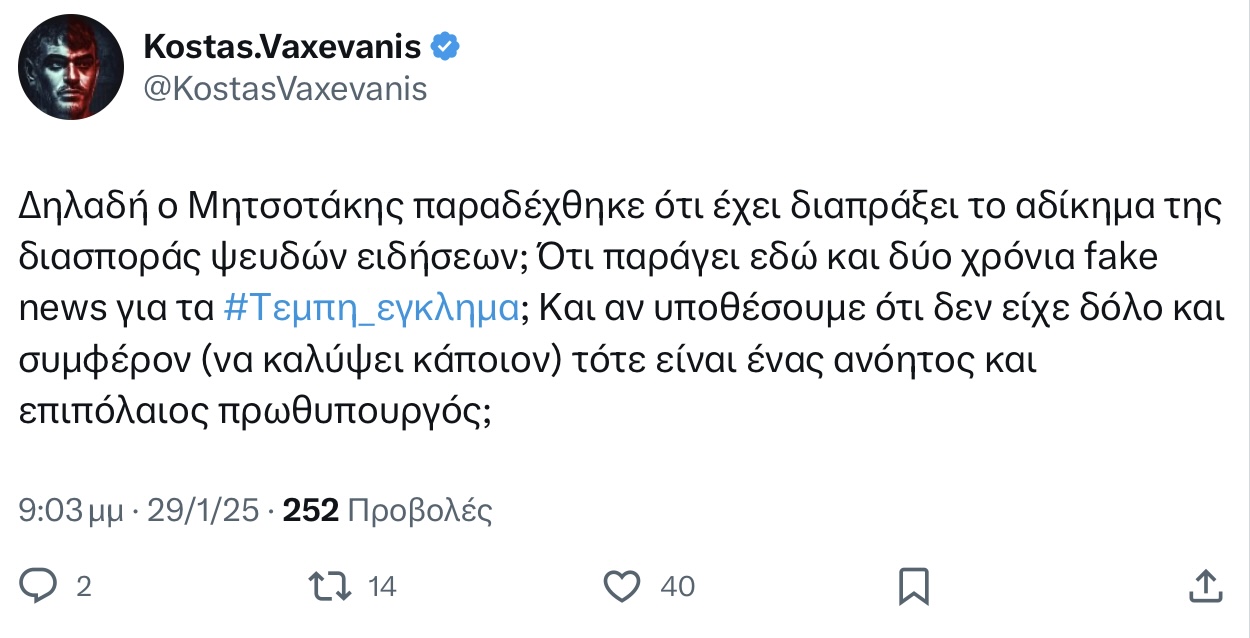This screenshot has height=638, width=1250.
Task: Click the Kostas.Vaxevanis display name
Action: coord(285,45)
